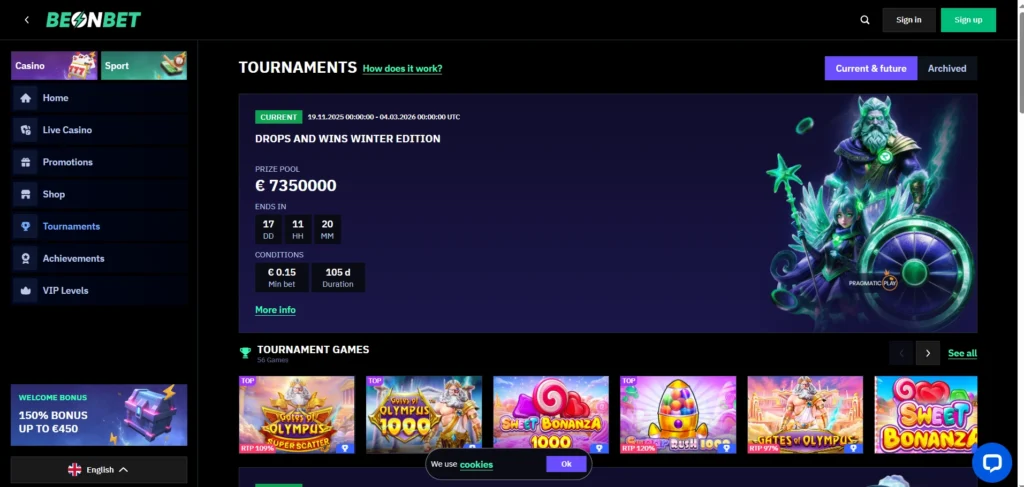Image resolution: width=1024 pixels, height=487 pixels.
Task: Click the Shop bag icon
Action: (x=26, y=194)
